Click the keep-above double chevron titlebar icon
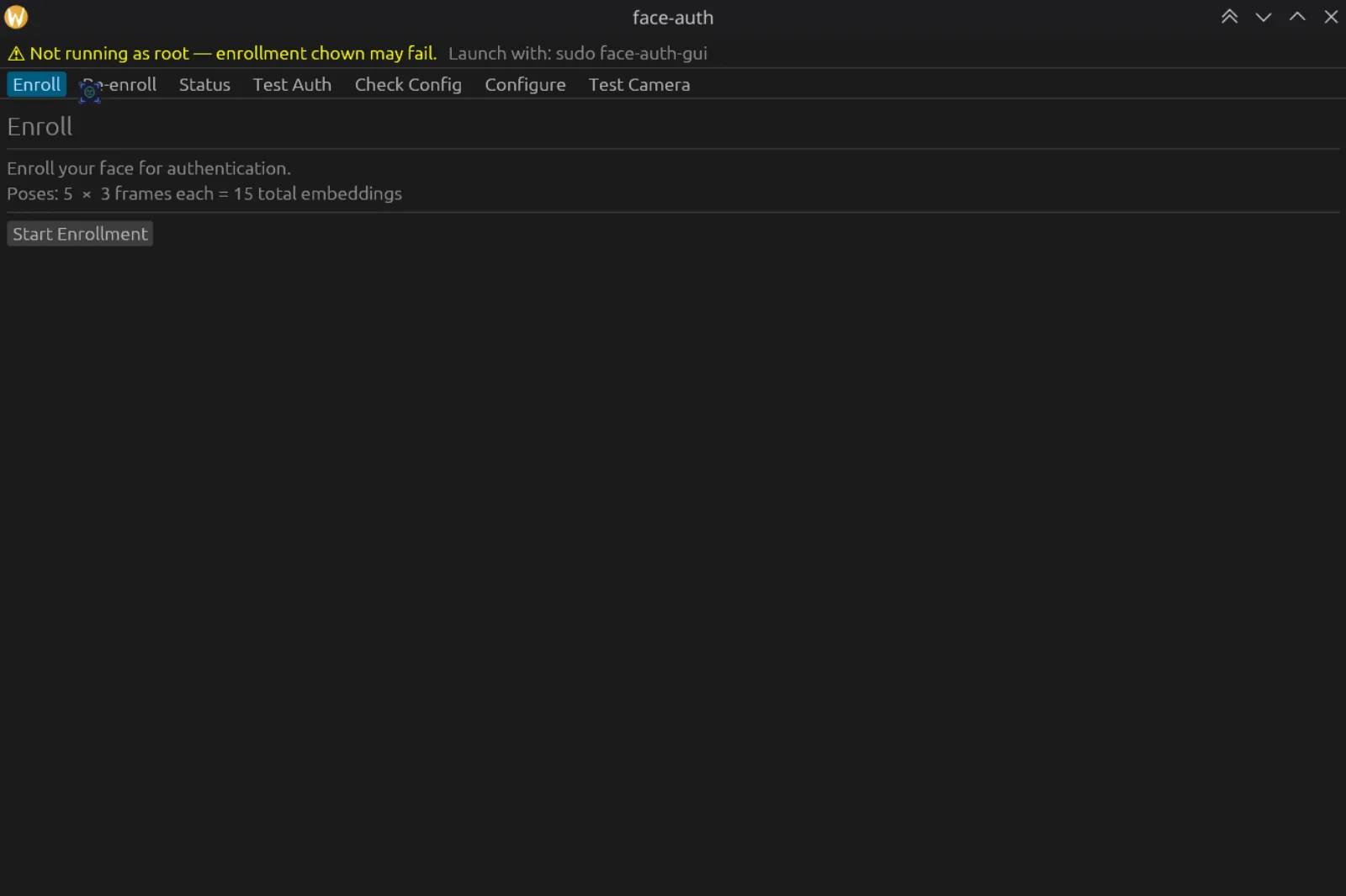The image size is (1346, 896). point(1229,17)
